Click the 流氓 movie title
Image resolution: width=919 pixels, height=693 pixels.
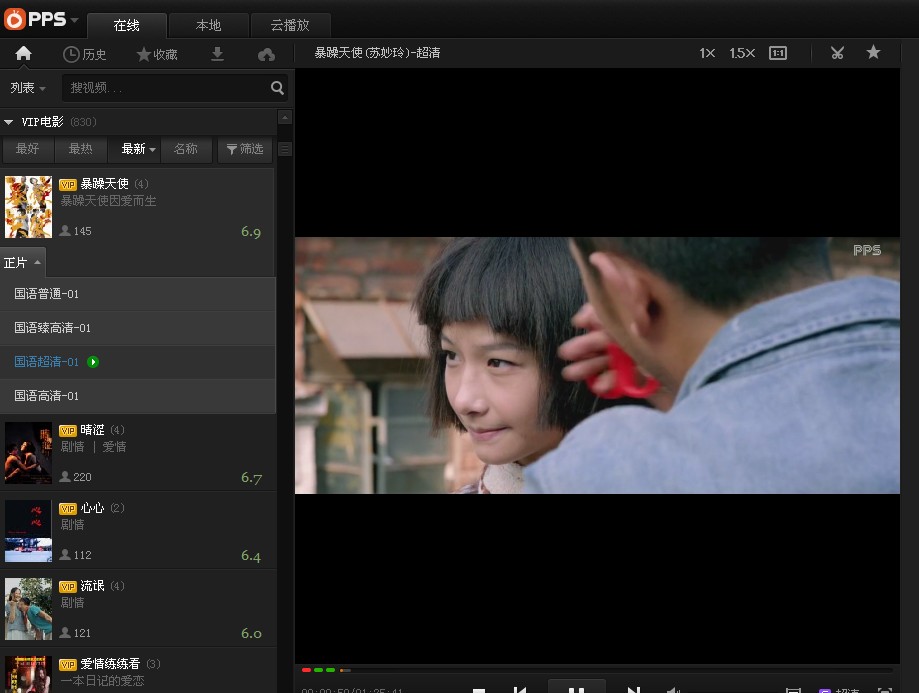coord(92,586)
